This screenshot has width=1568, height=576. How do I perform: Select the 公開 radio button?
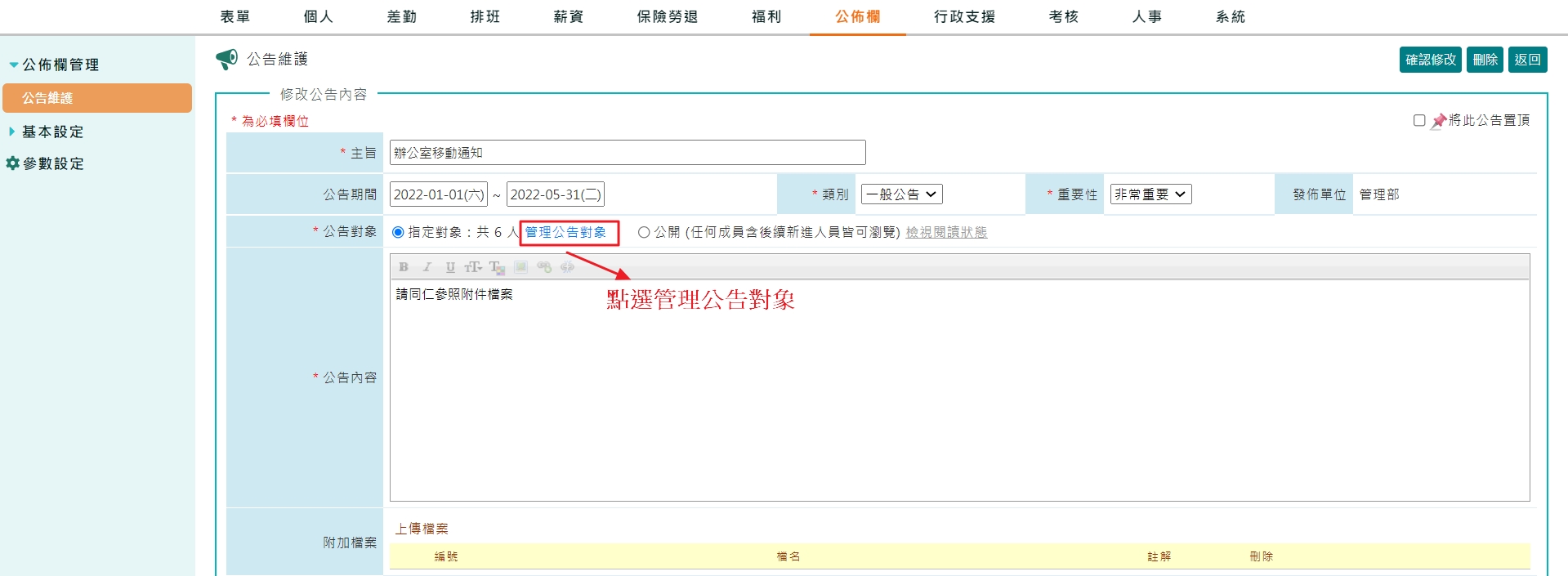point(644,232)
